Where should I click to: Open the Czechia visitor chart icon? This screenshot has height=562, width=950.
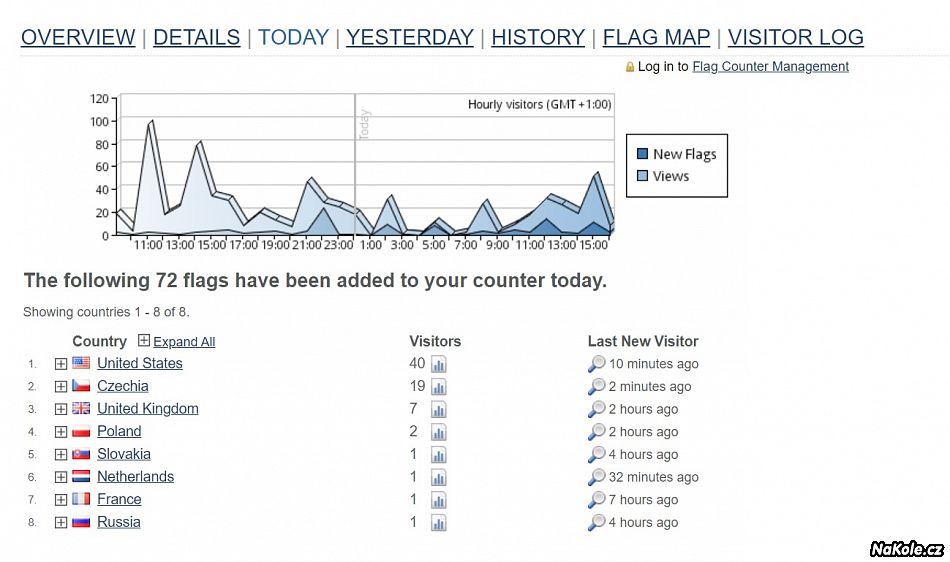pyautogui.click(x=438, y=387)
